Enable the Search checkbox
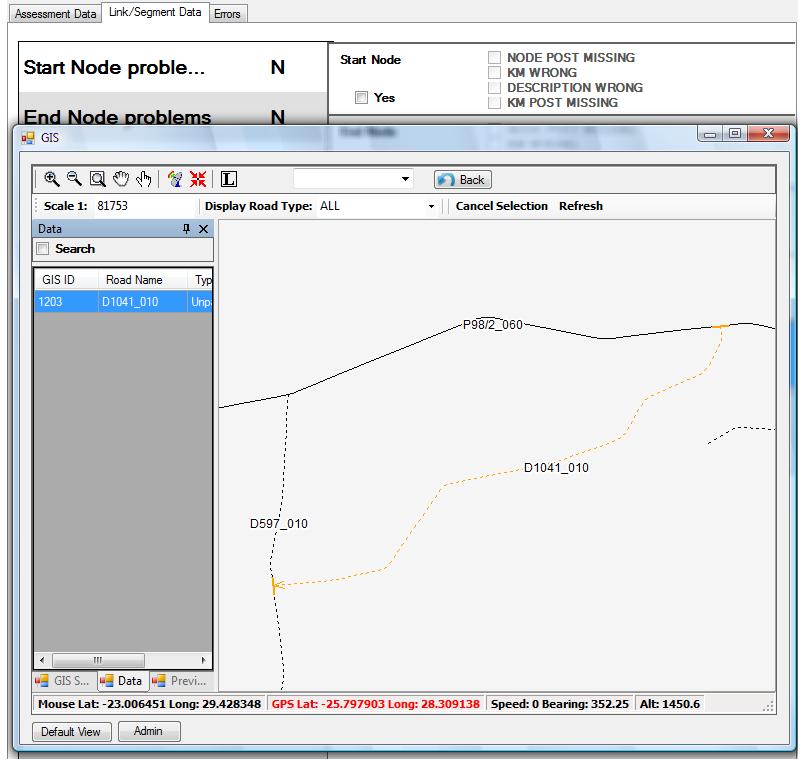The image size is (800, 760). pyautogui.click(x=43, y=249)
